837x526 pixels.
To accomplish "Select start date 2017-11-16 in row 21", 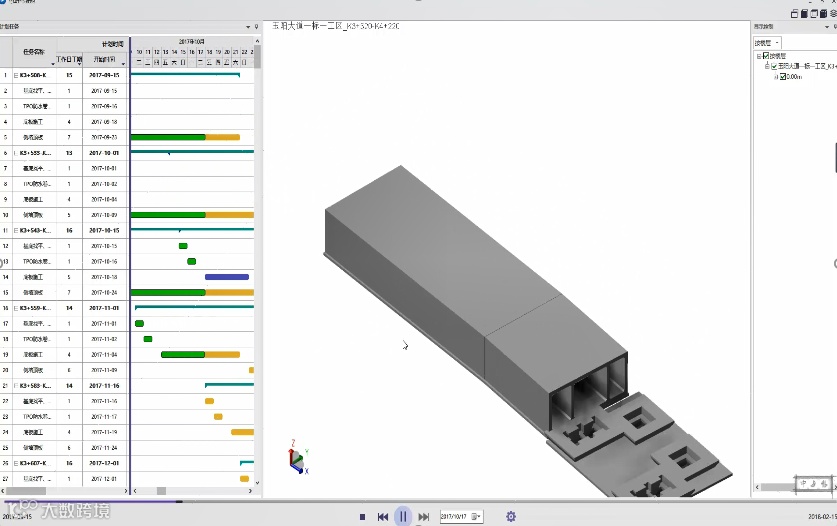I will (x=104, y=386).
